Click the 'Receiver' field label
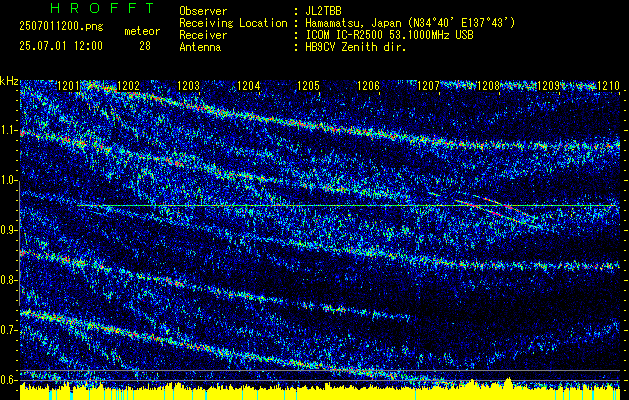This screenshot has height=400, width=629. 203,35
